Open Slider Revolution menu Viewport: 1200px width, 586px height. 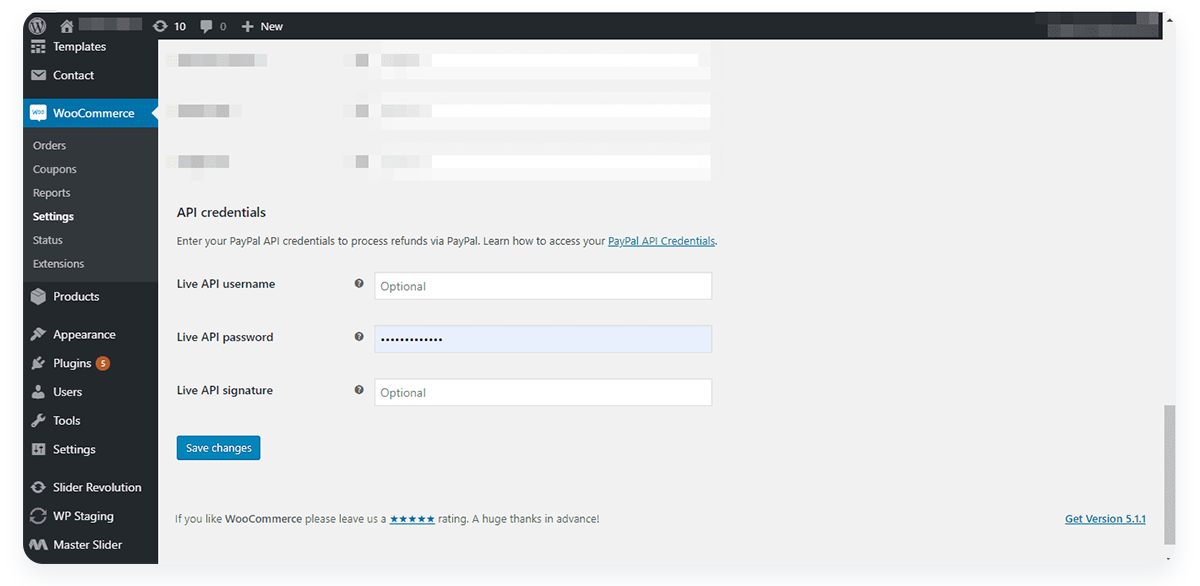(97, 487)
